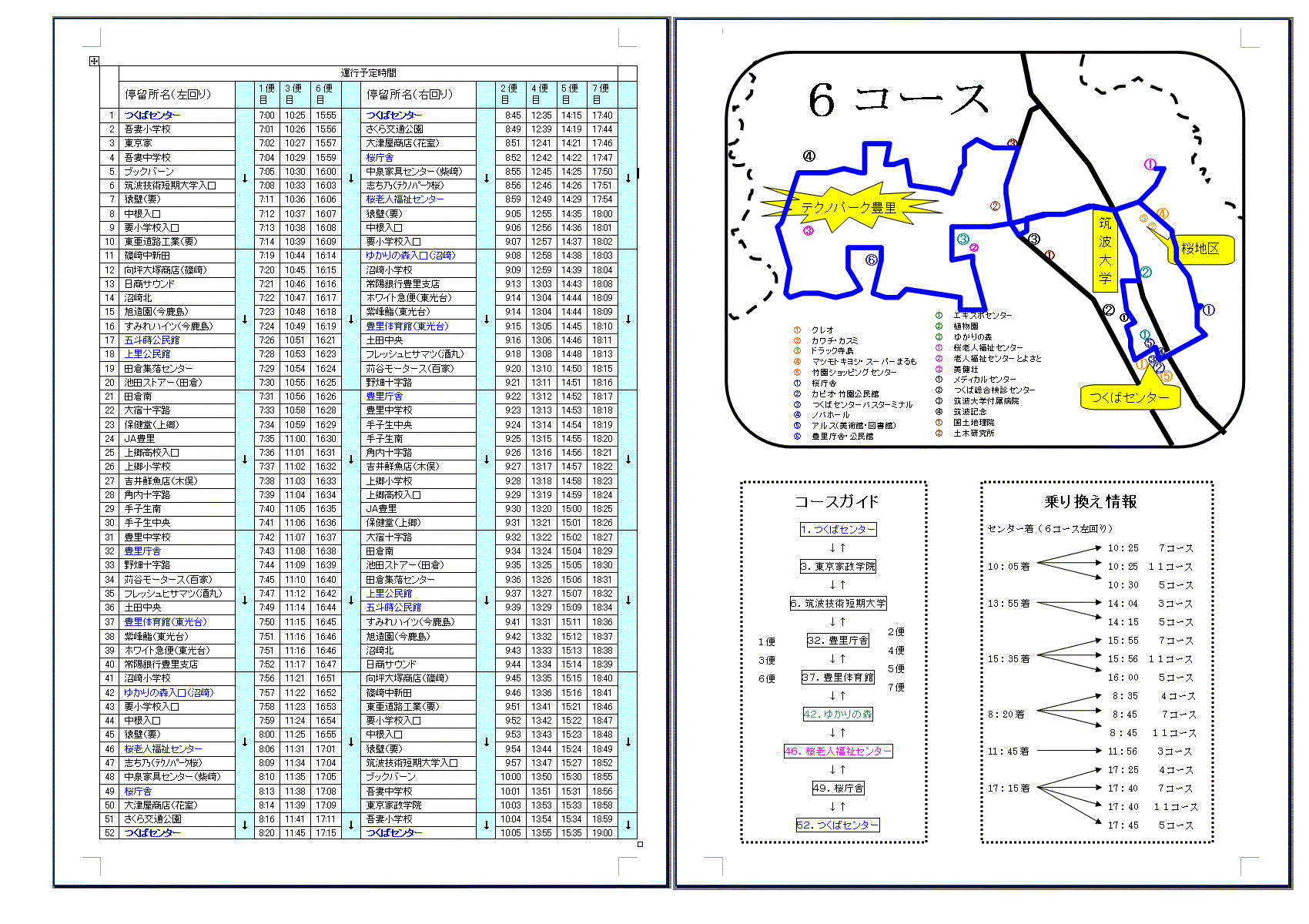The width and height of the screenshot is (1309, 924).
Task: Select the 3. 東京家政学院 course guide box
Action: 838,566
